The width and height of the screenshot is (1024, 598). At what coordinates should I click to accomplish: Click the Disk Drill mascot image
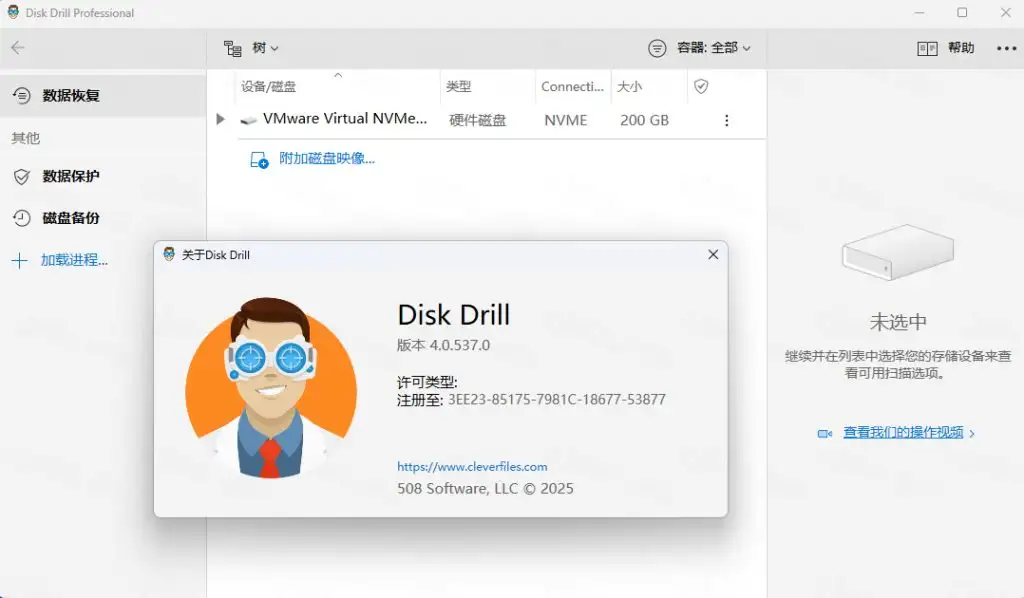[271, 387]
